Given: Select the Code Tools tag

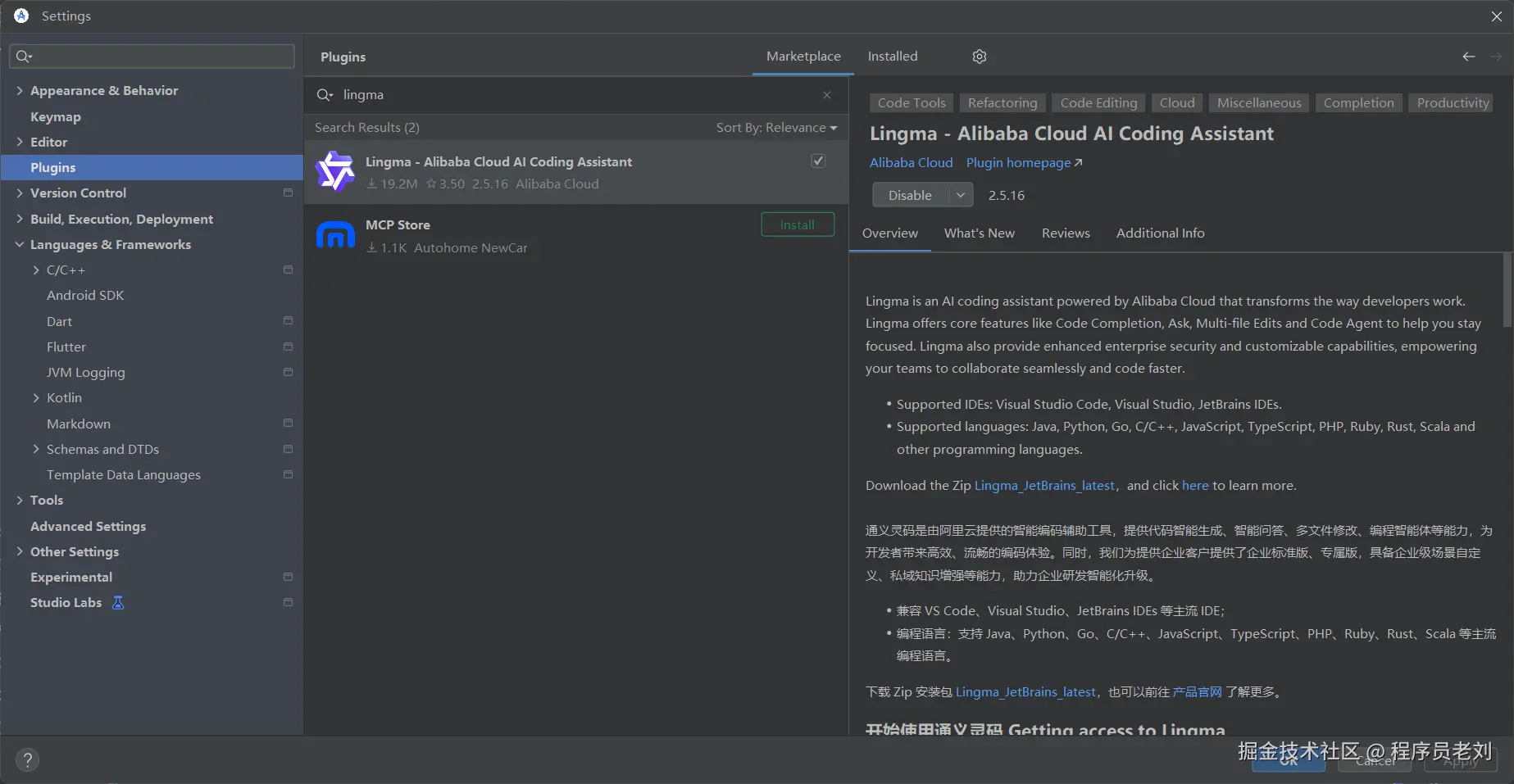Looking at the screenshot, I should [x=912, y=102].
